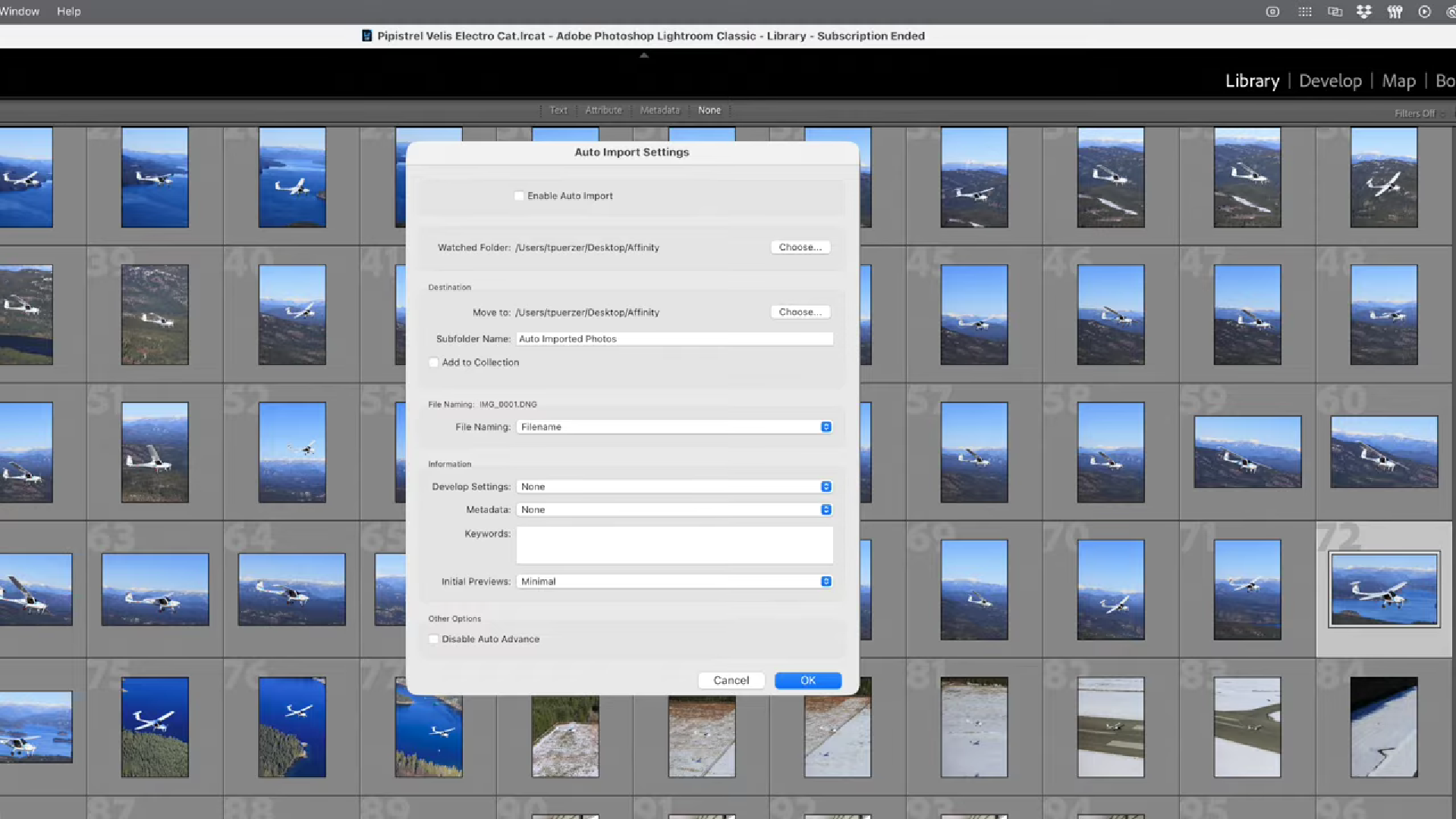
Task: Open the Window menu
Action: (x=20, y=11)
